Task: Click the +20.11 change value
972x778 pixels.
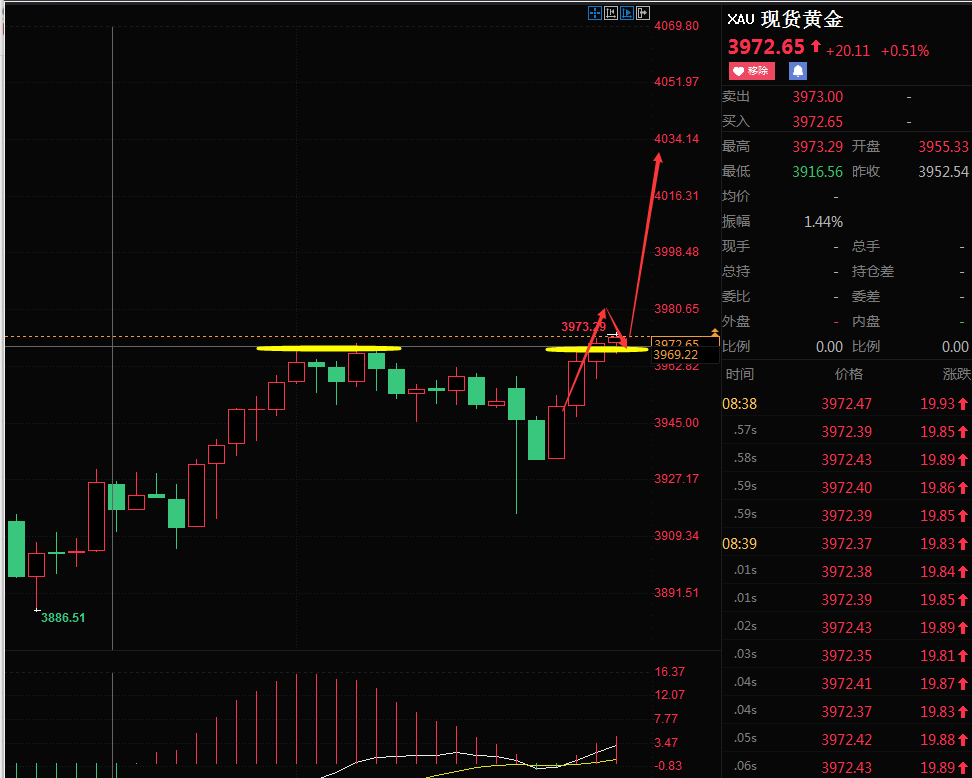Action: click(x=848, y=51)
